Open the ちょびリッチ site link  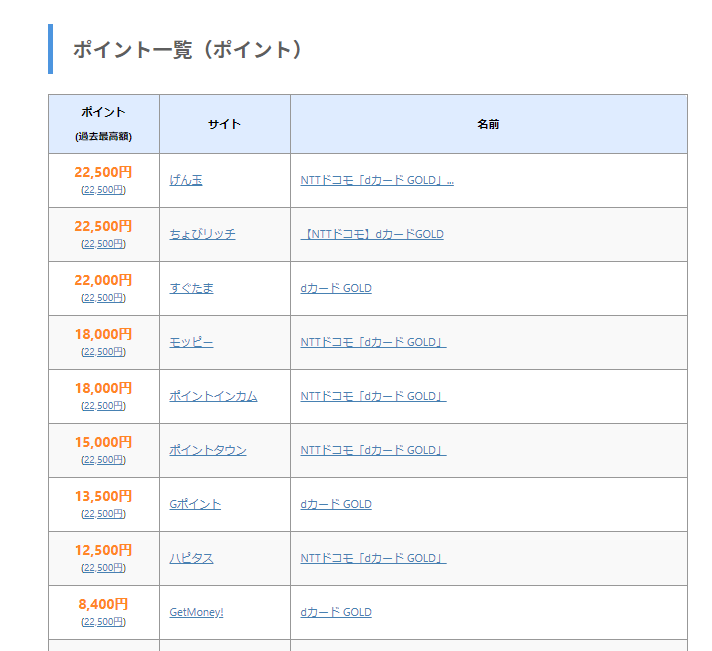point(202,234)
